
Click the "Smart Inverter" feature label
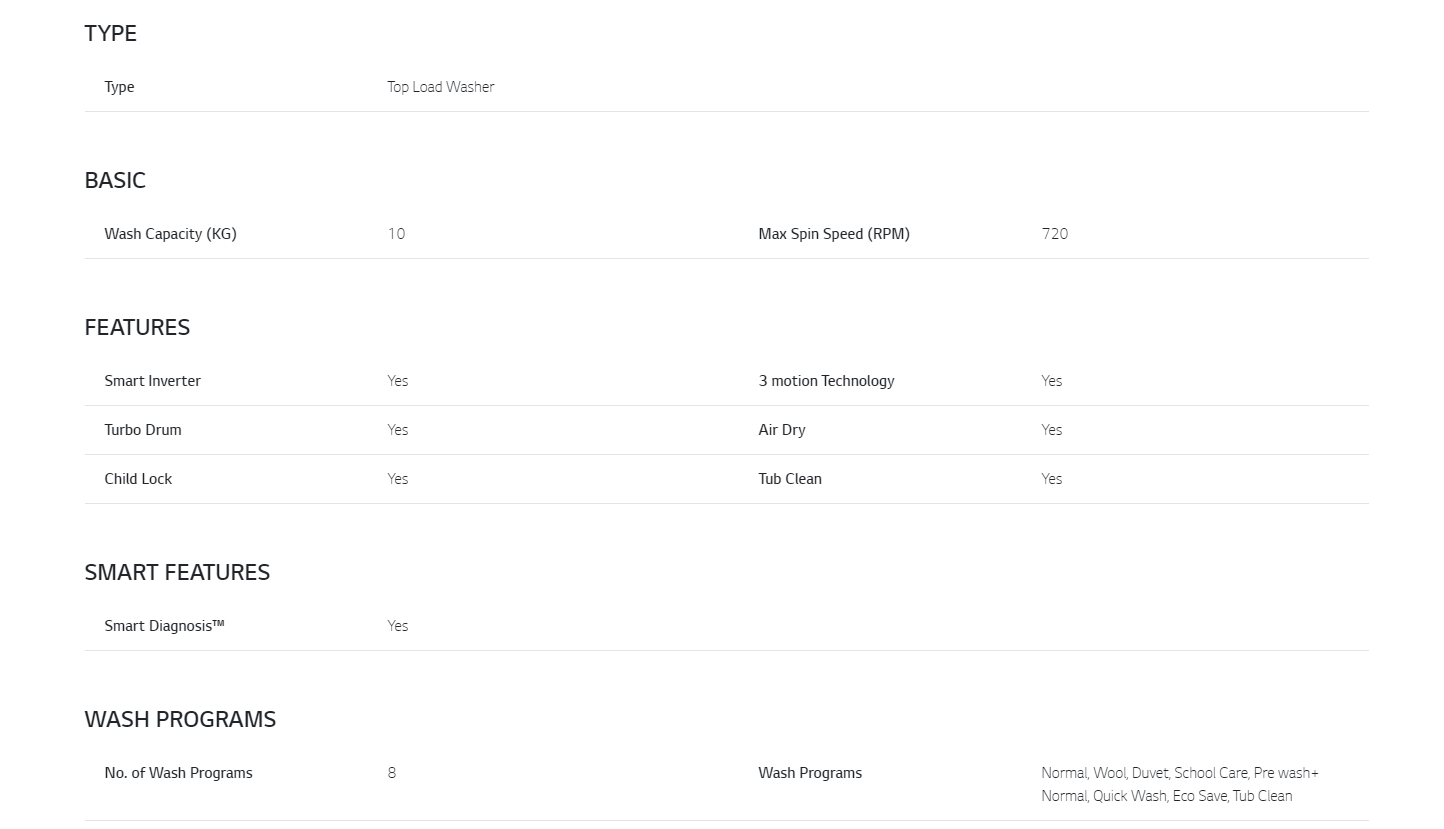click(x=152, y=381)
